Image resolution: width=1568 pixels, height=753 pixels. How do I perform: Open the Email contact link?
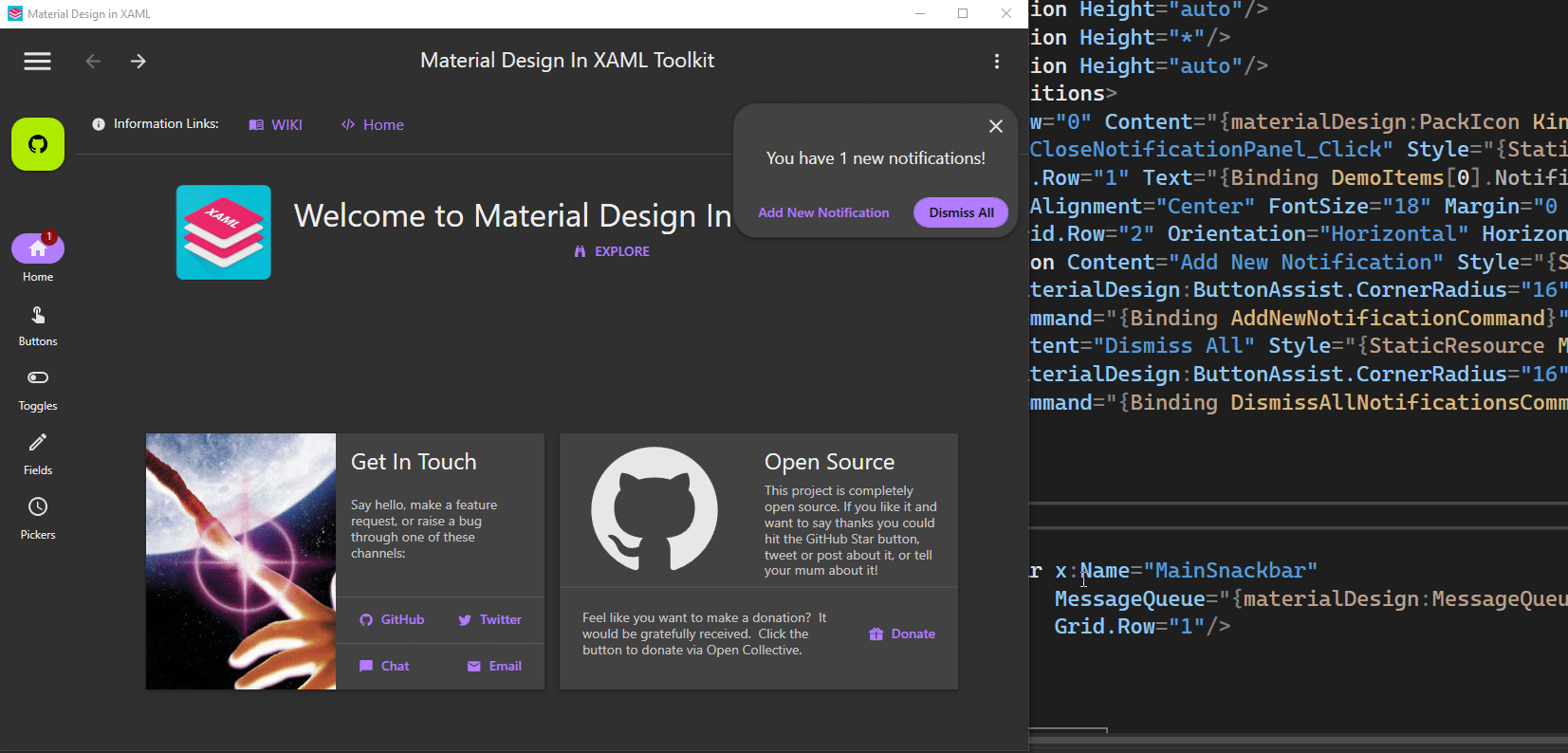[x=495, y=666]
